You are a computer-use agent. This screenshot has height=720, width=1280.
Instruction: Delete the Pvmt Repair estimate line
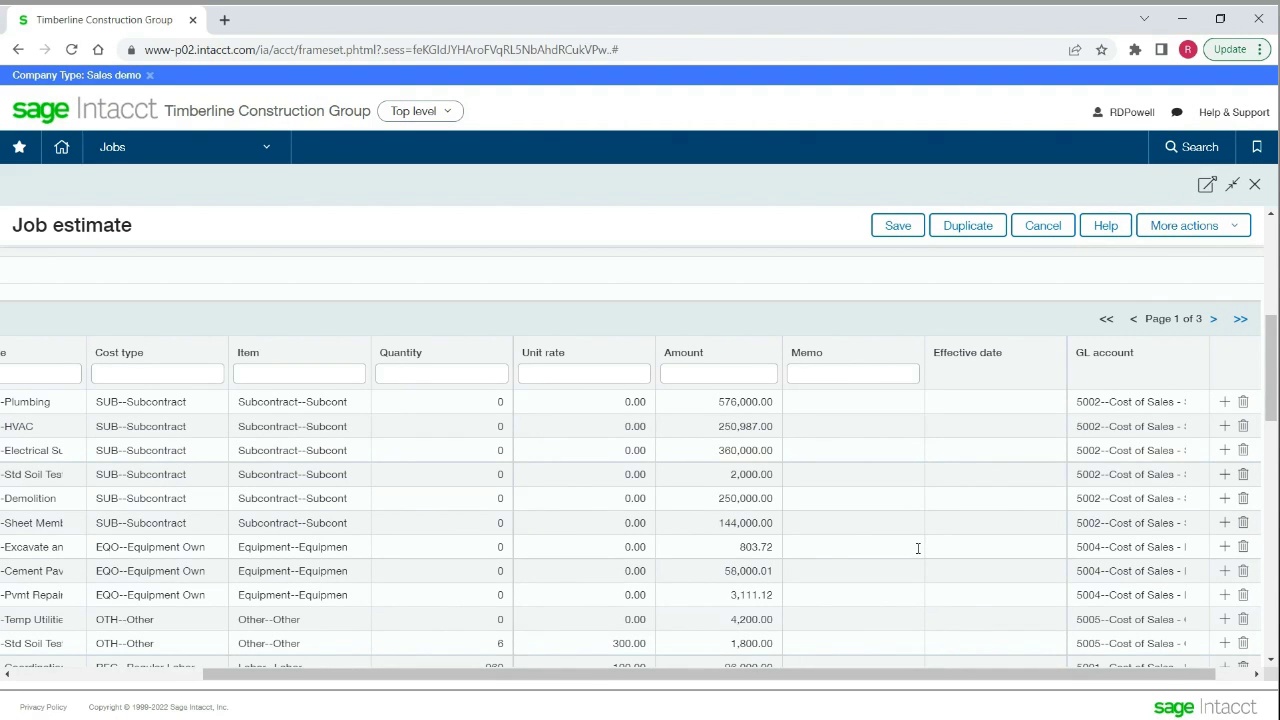point(1243,595)
